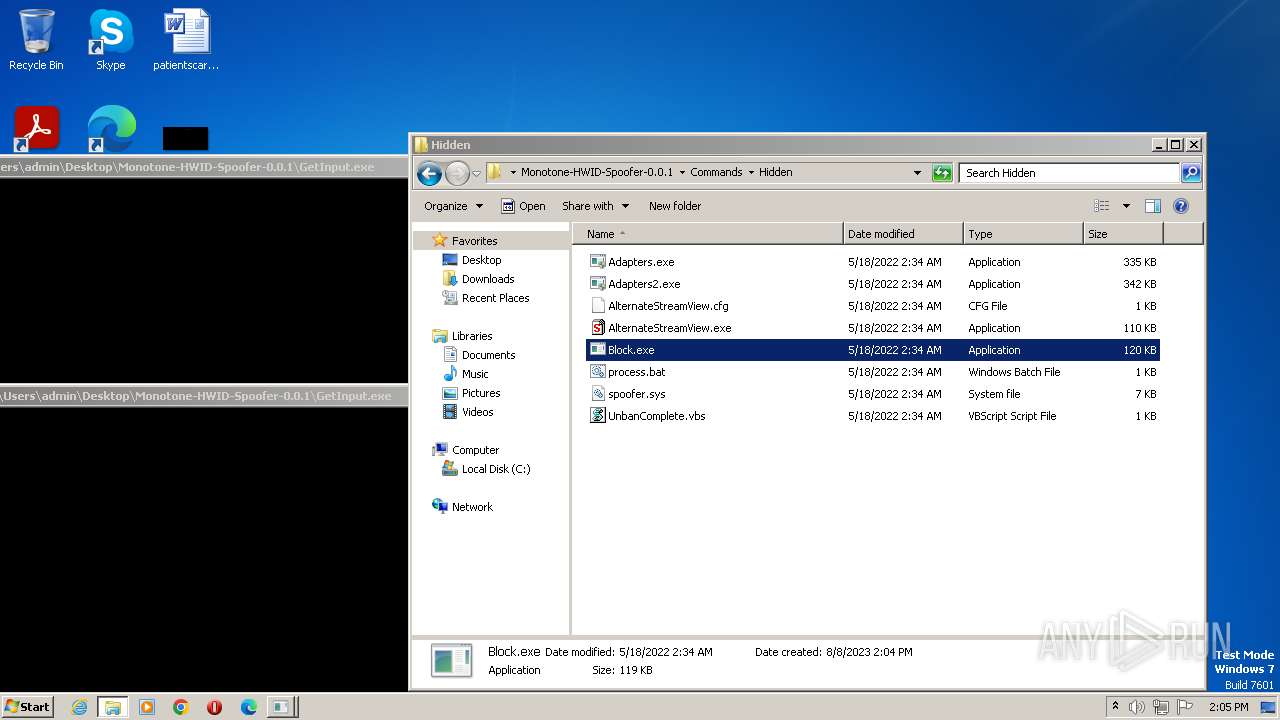
Task: Go to Desktop in the navigation pane
Action: (481, 260)
